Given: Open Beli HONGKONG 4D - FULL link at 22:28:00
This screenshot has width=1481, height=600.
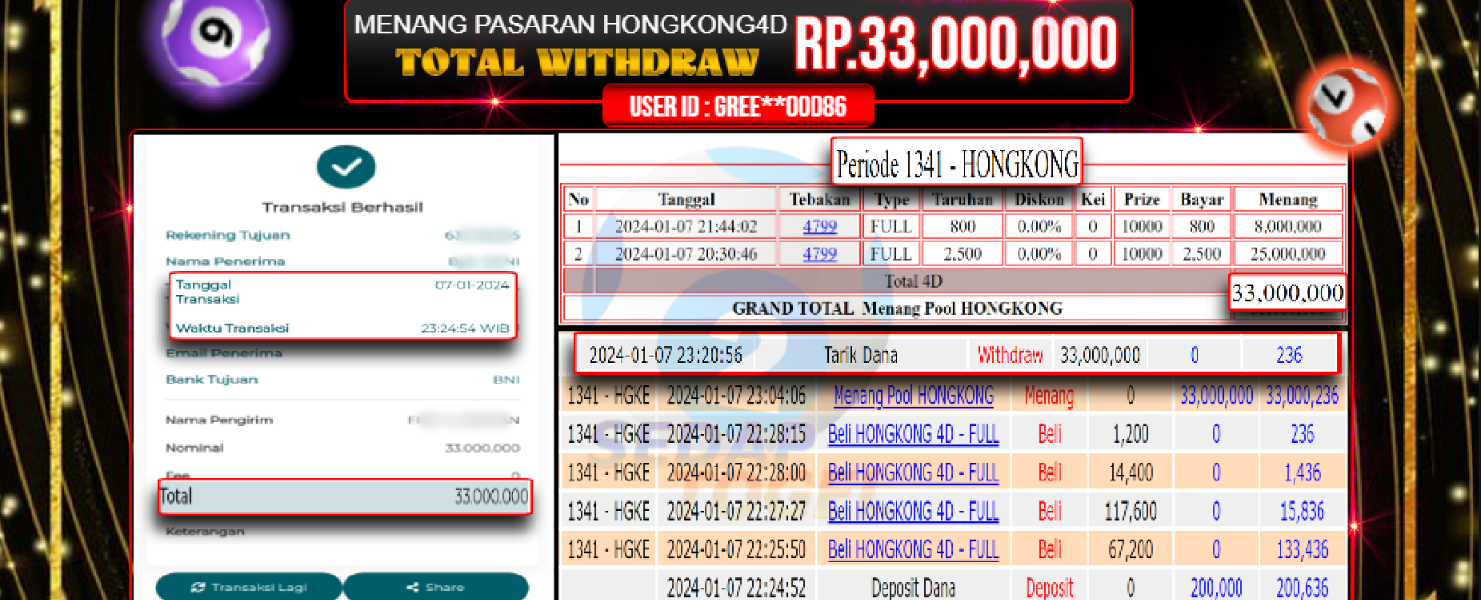Looking at the screenshot, I should [x=914, y=472].
